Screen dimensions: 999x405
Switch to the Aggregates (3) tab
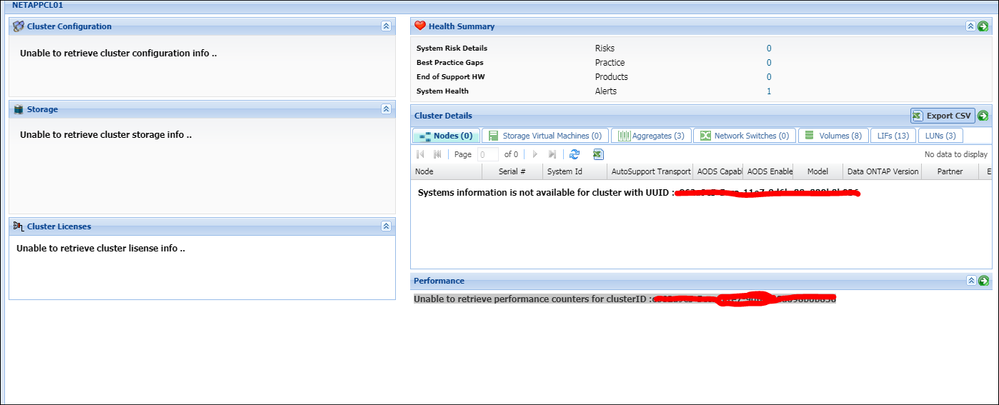point(651,136)
